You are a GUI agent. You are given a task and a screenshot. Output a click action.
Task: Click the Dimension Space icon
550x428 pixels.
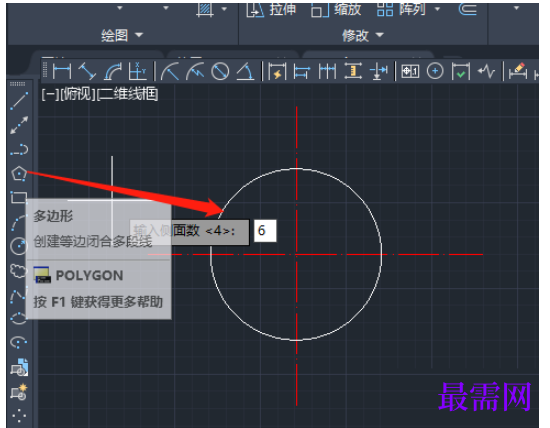tap(353, 71)
